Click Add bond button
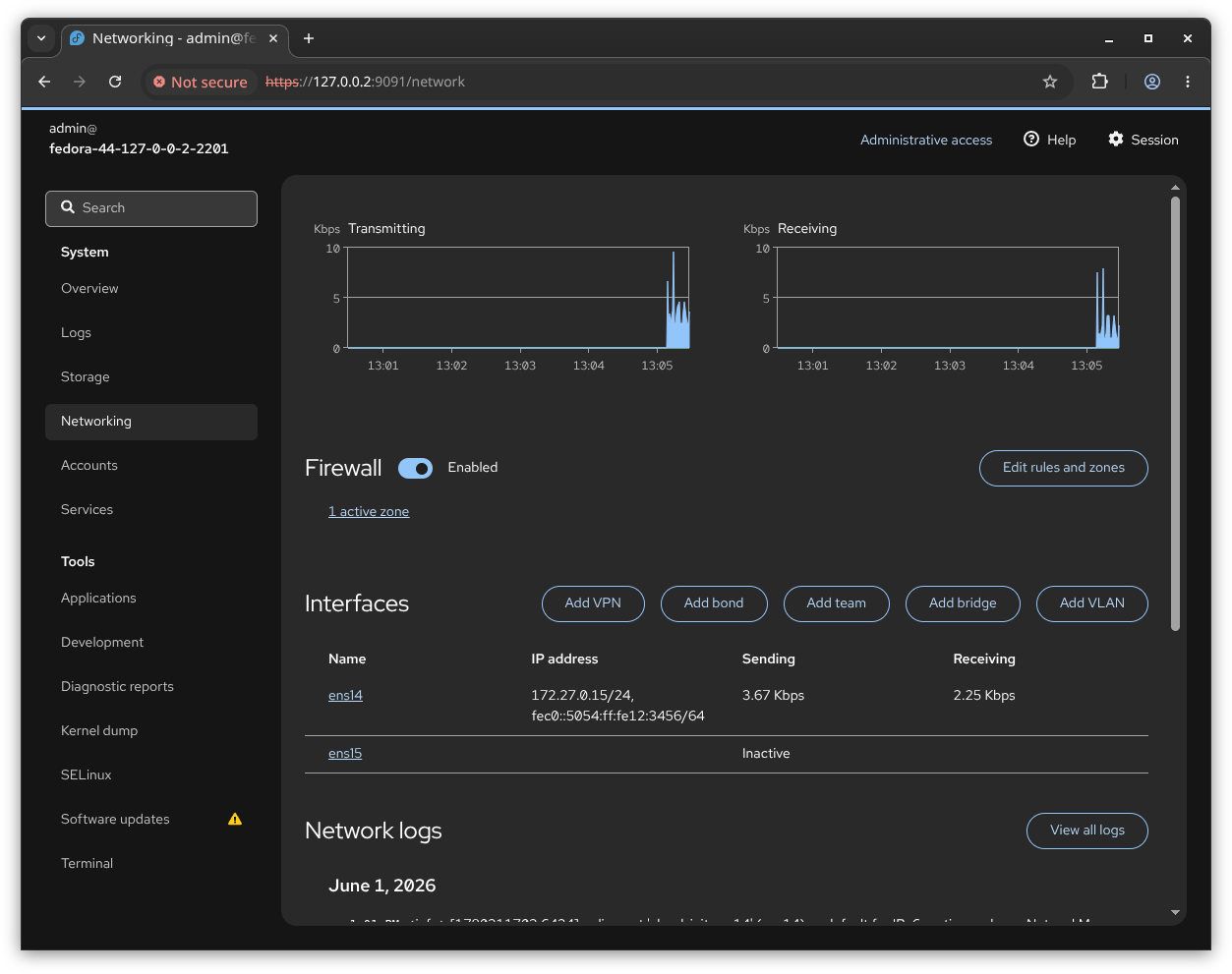1232x974 pixels. point(714,603)
